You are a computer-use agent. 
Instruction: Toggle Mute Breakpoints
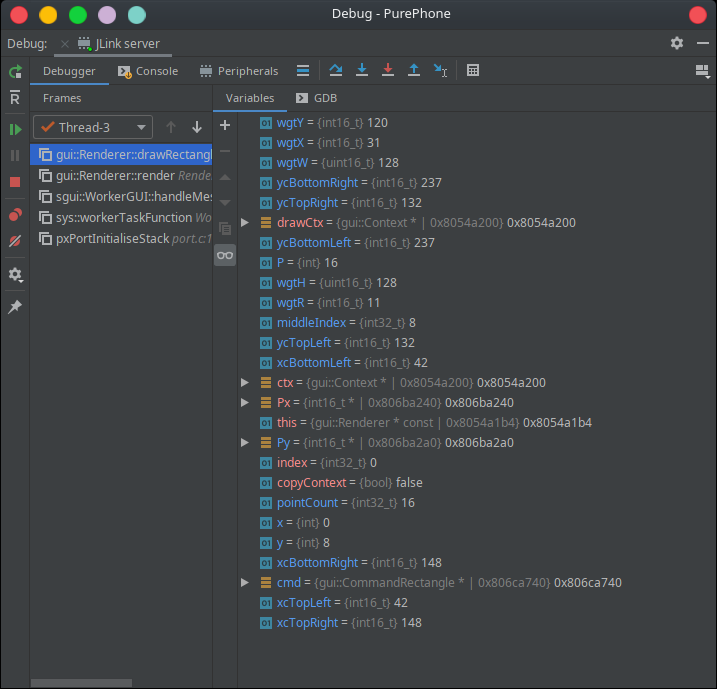pos(15,242)
